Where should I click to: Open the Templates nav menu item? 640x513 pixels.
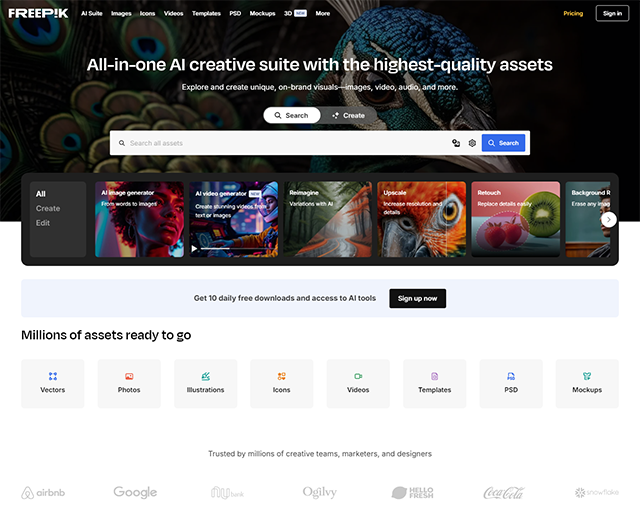pyautogui.click(x=206, y=13)
